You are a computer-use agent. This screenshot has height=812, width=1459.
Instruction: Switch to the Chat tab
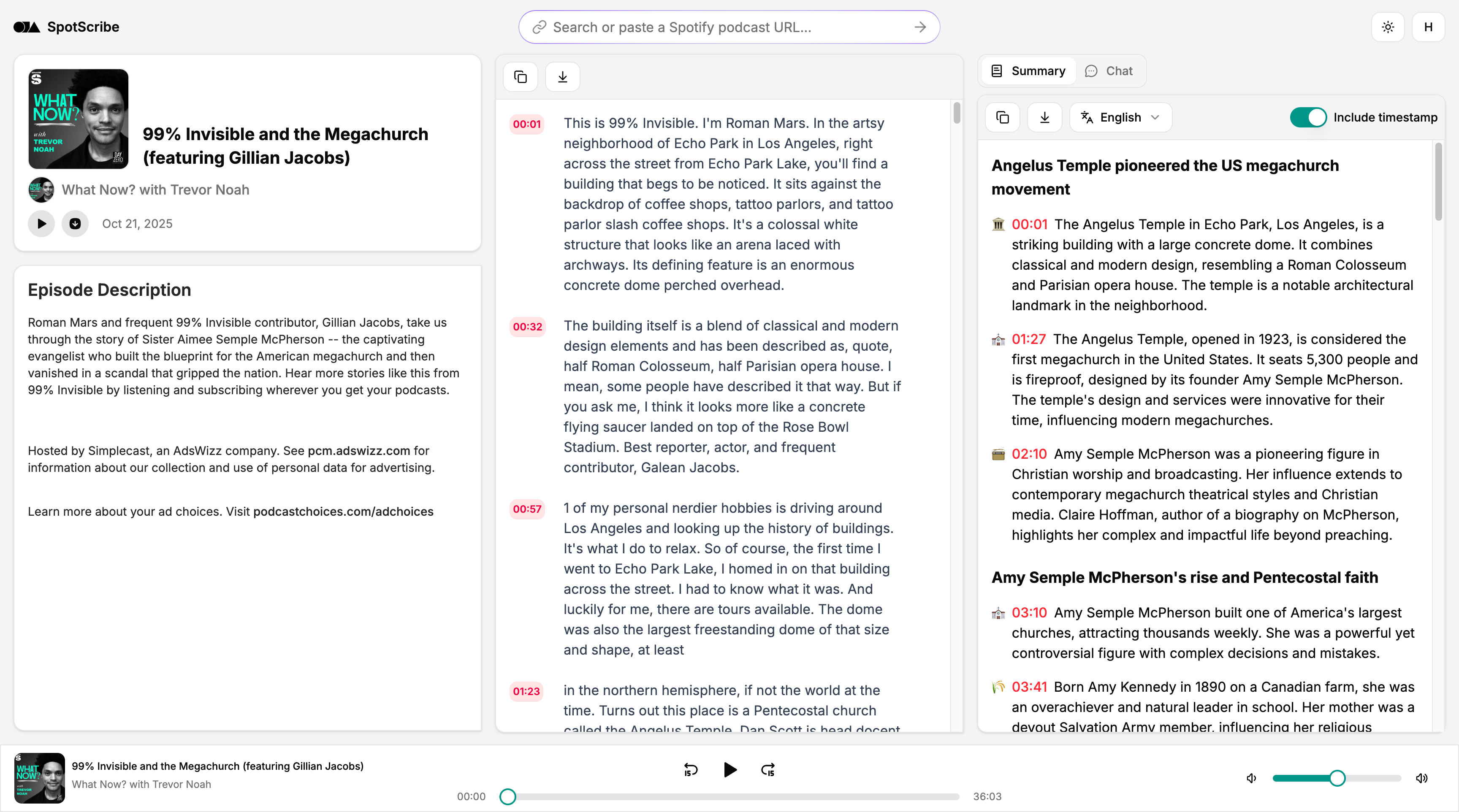[1109, 71]
